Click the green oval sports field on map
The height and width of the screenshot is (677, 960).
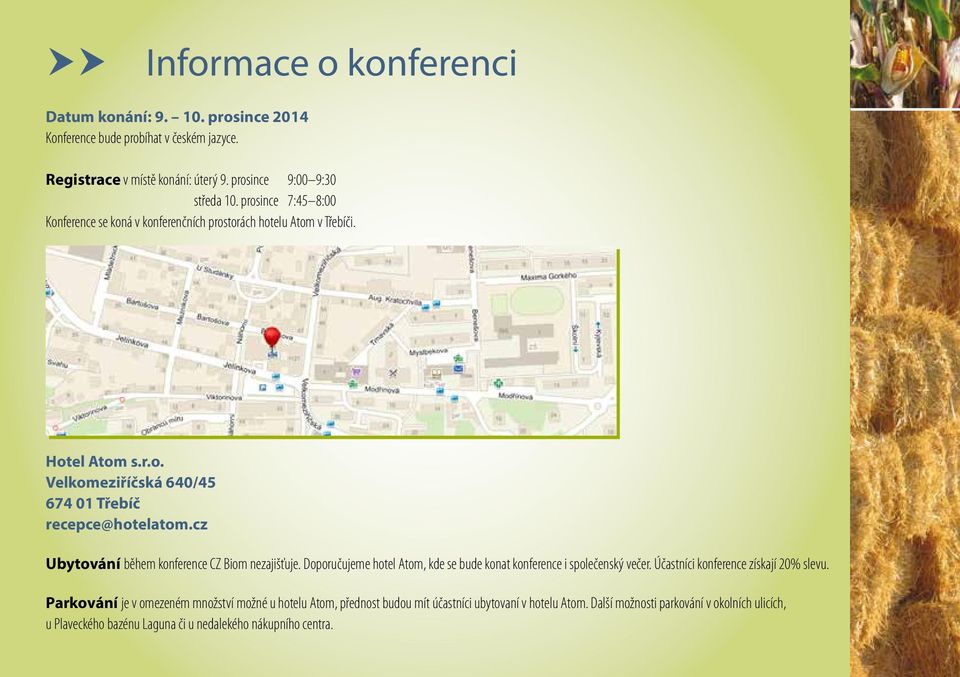click(537, 301)
